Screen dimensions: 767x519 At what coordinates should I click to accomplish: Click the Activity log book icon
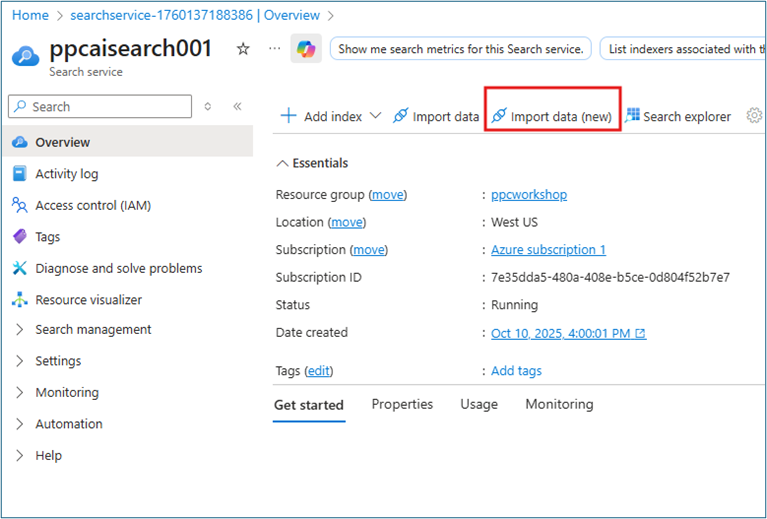click(x=20, y=174)
